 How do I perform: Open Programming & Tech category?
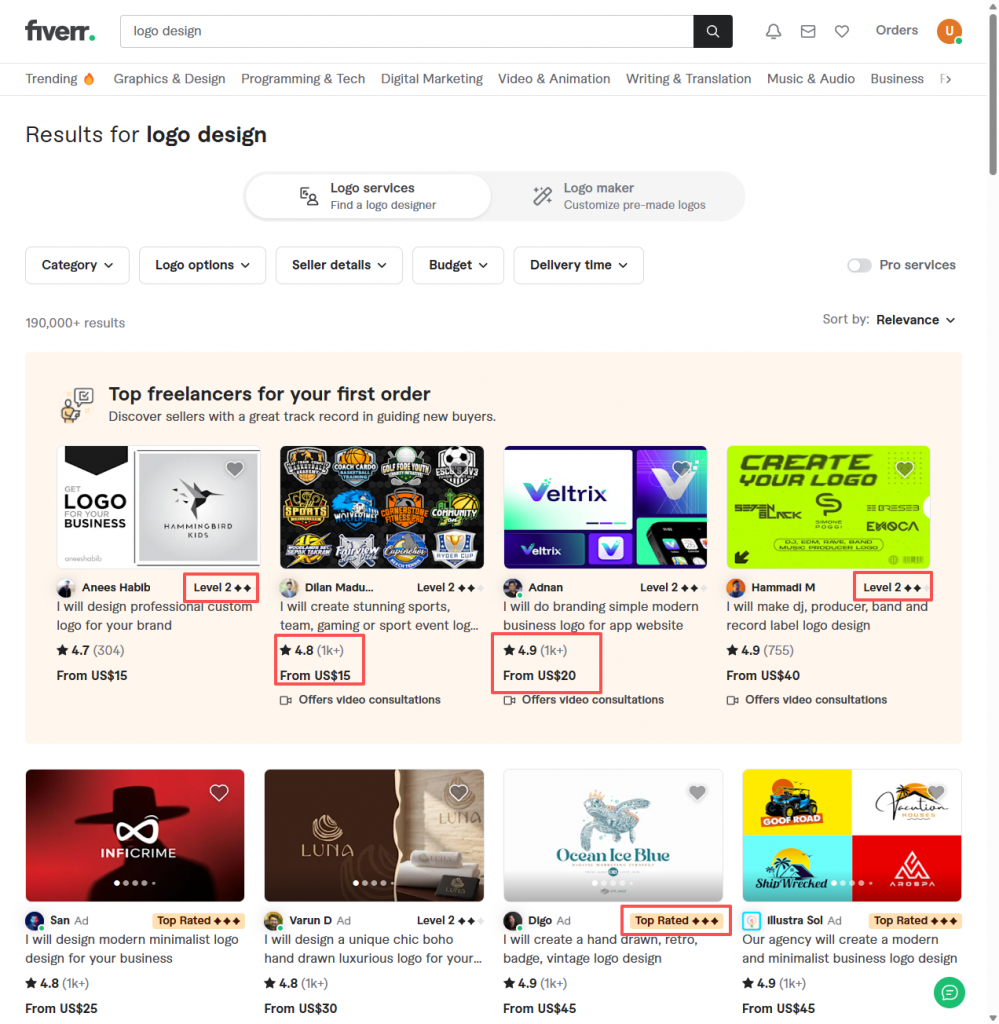tap(303, 79)
